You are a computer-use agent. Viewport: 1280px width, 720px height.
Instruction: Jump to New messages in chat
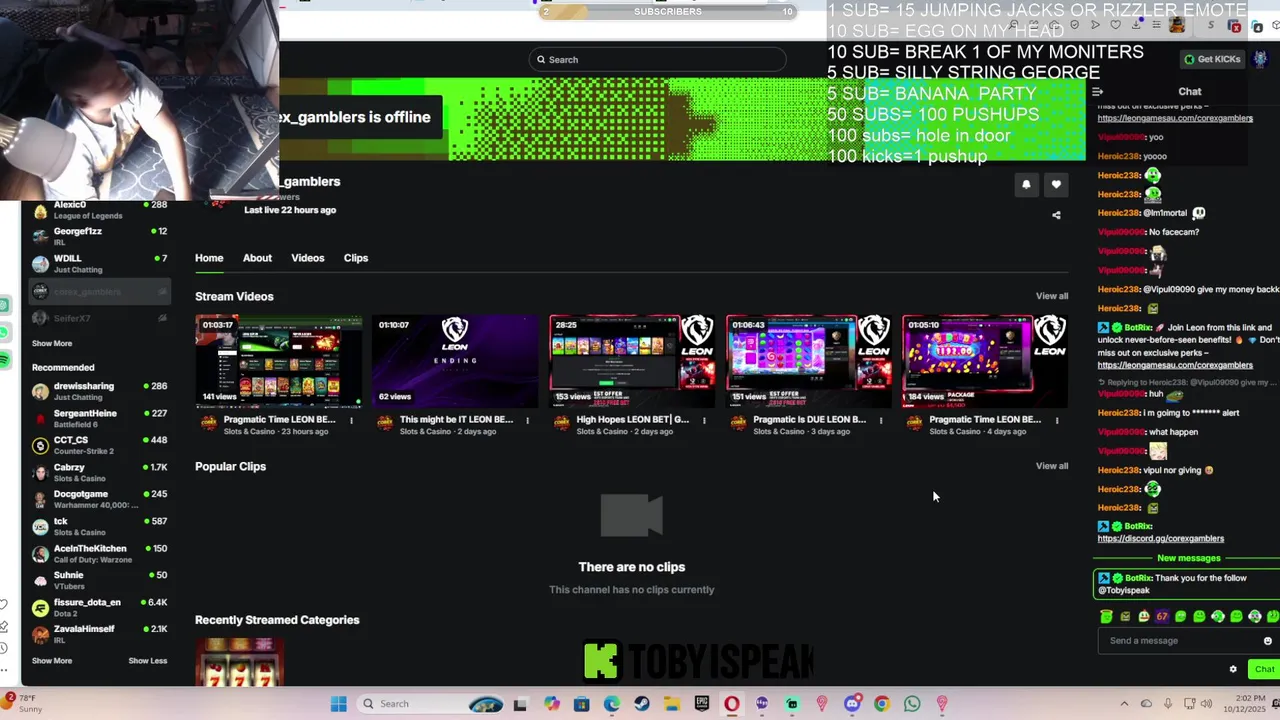click(x=1188, y=558)
